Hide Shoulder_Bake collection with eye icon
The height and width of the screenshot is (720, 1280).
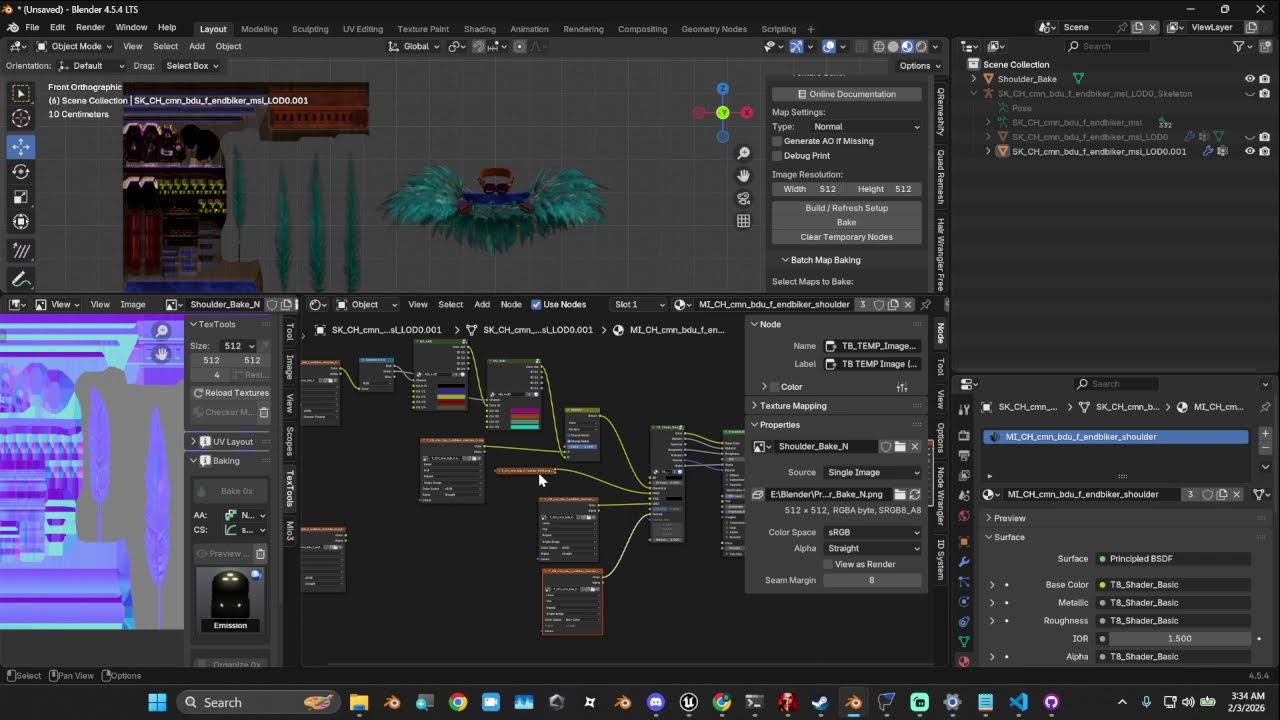tap(1249, 79)
